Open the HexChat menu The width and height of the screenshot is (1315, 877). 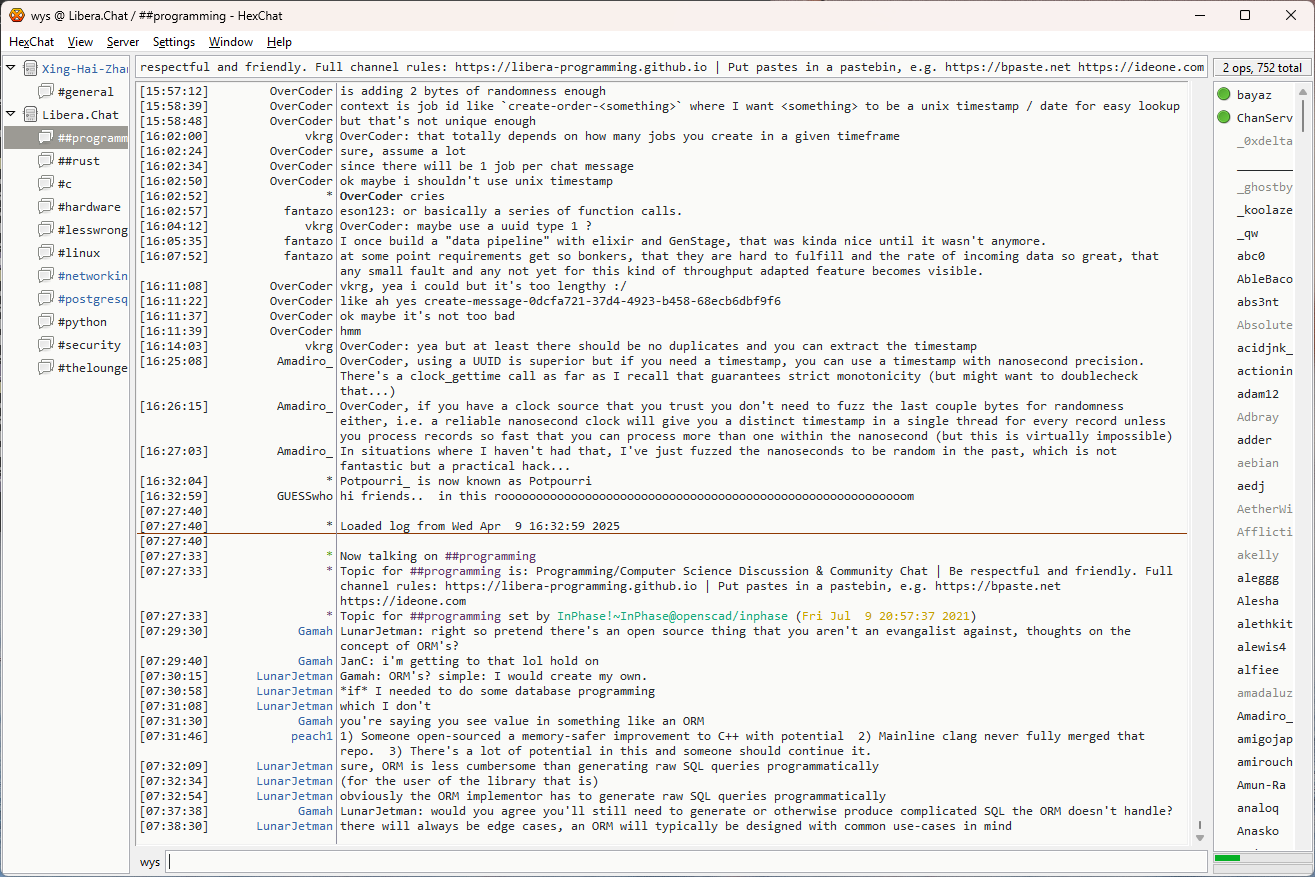31,42
